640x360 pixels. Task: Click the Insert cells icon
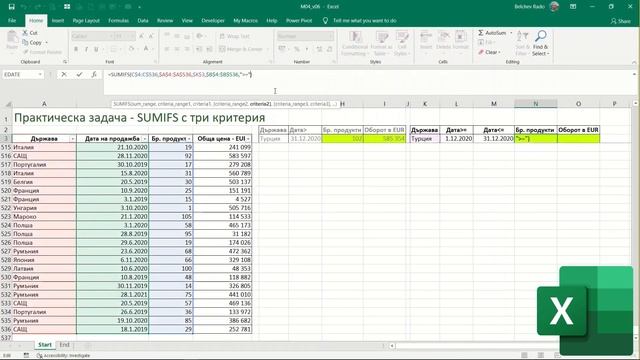[426, 37]
